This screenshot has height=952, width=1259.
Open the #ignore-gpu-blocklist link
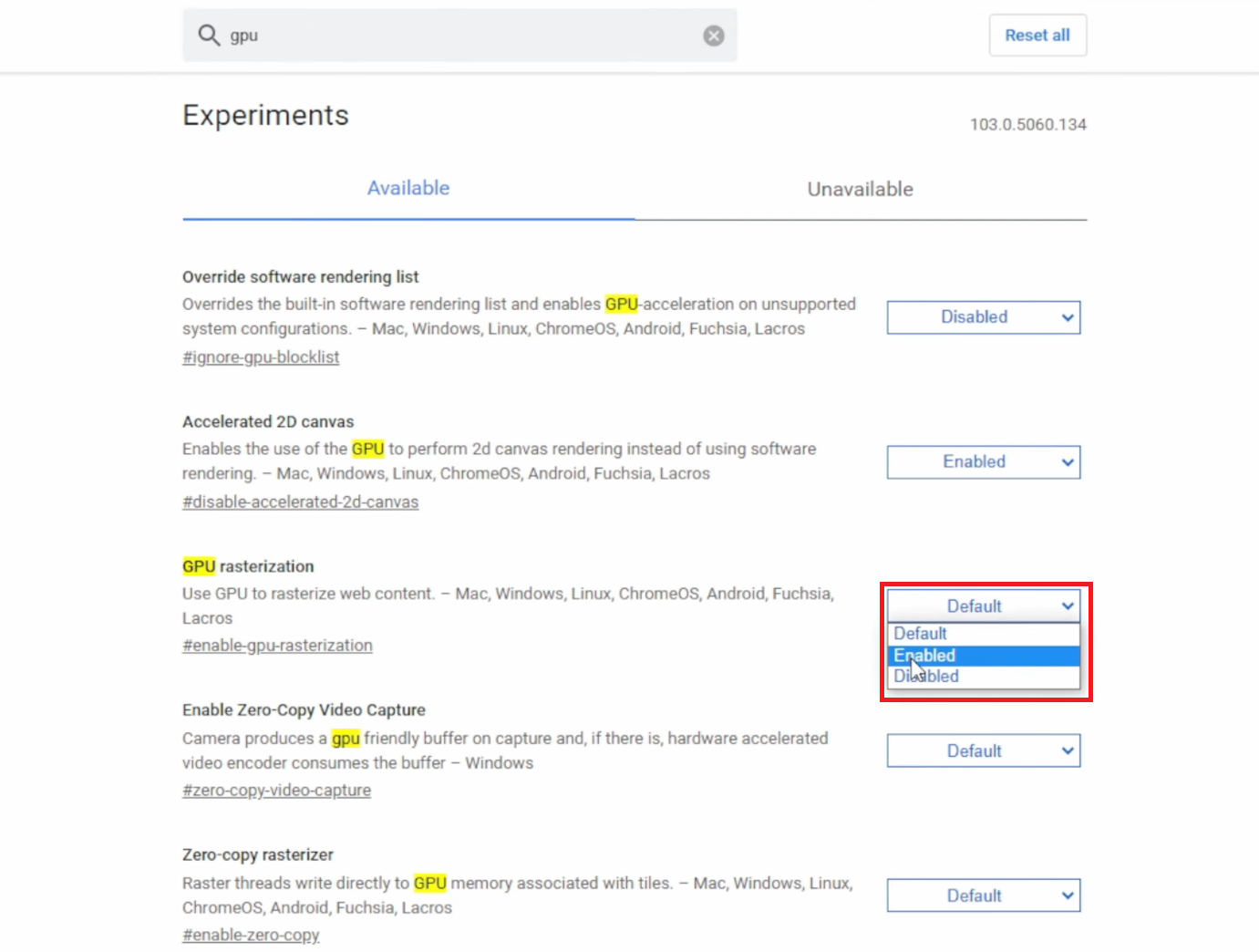[261, 357]
